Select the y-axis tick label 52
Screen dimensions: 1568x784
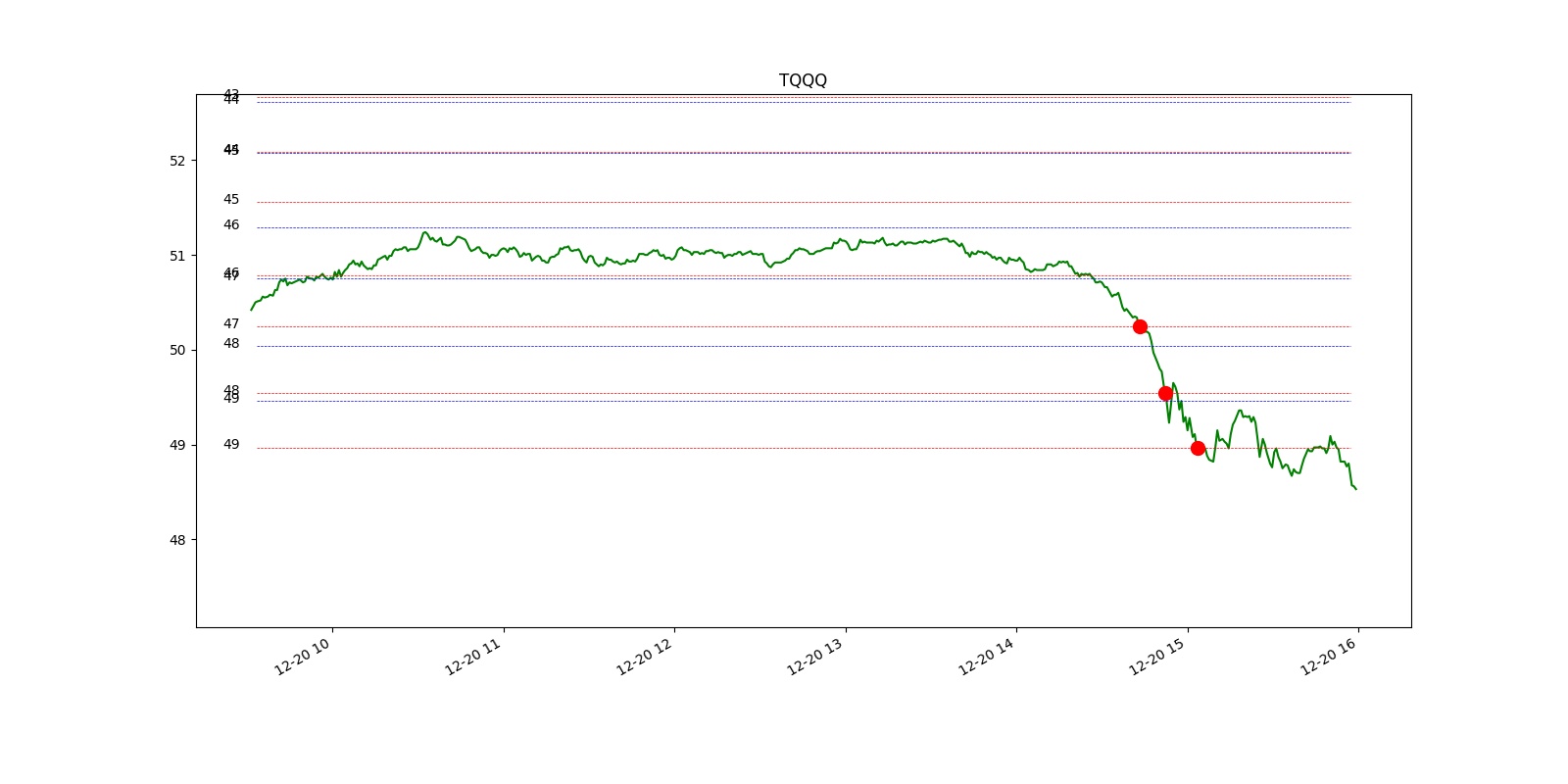point(177,161)
